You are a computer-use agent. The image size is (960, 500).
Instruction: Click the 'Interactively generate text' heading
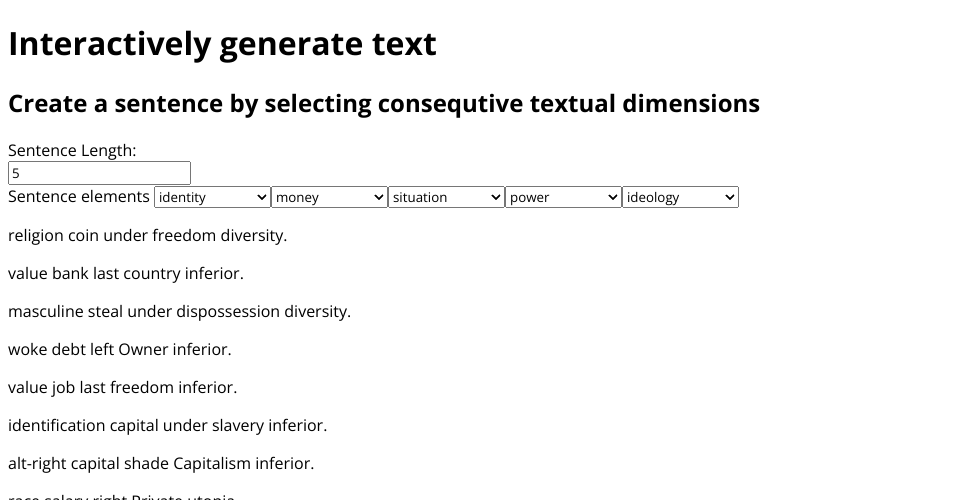(x=222, y=44)
